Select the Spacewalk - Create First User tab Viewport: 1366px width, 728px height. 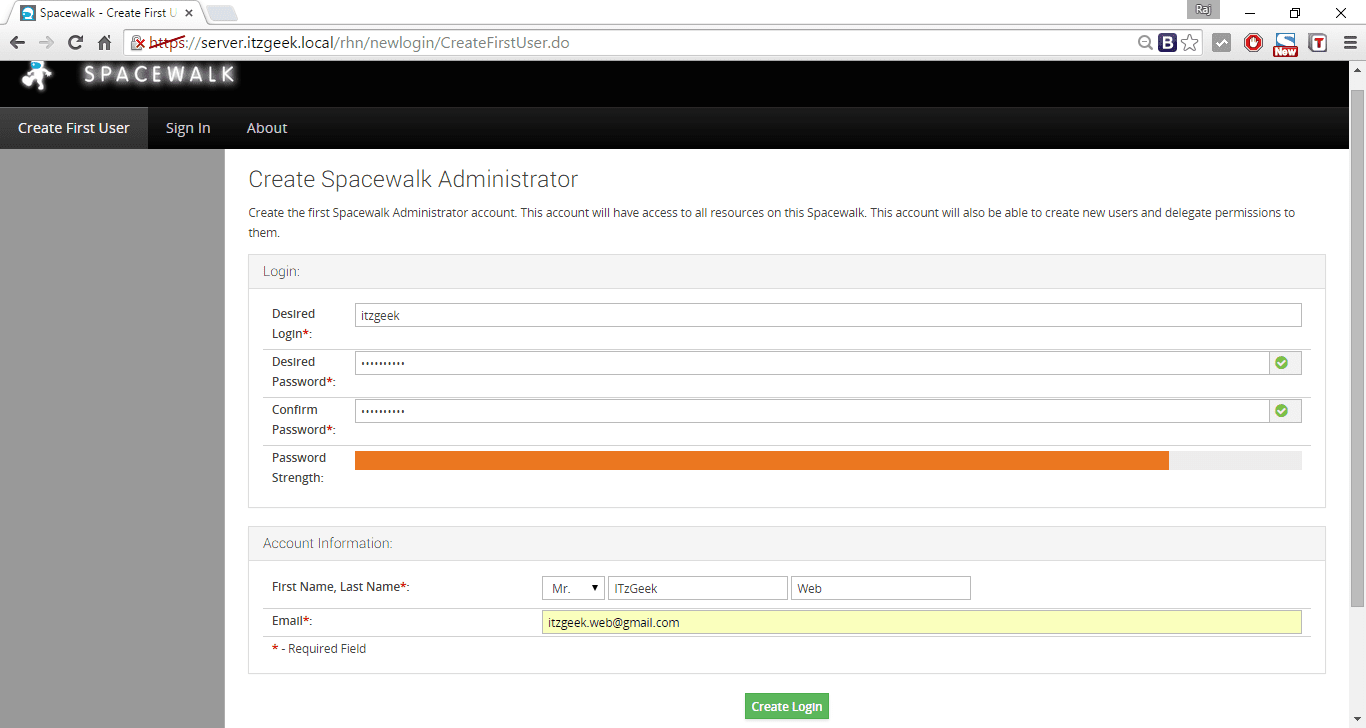[x=103, y=13]
